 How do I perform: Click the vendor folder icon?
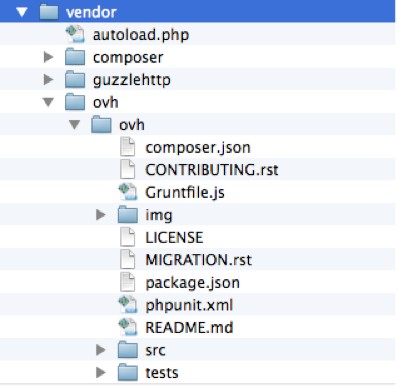coord(49,12)
